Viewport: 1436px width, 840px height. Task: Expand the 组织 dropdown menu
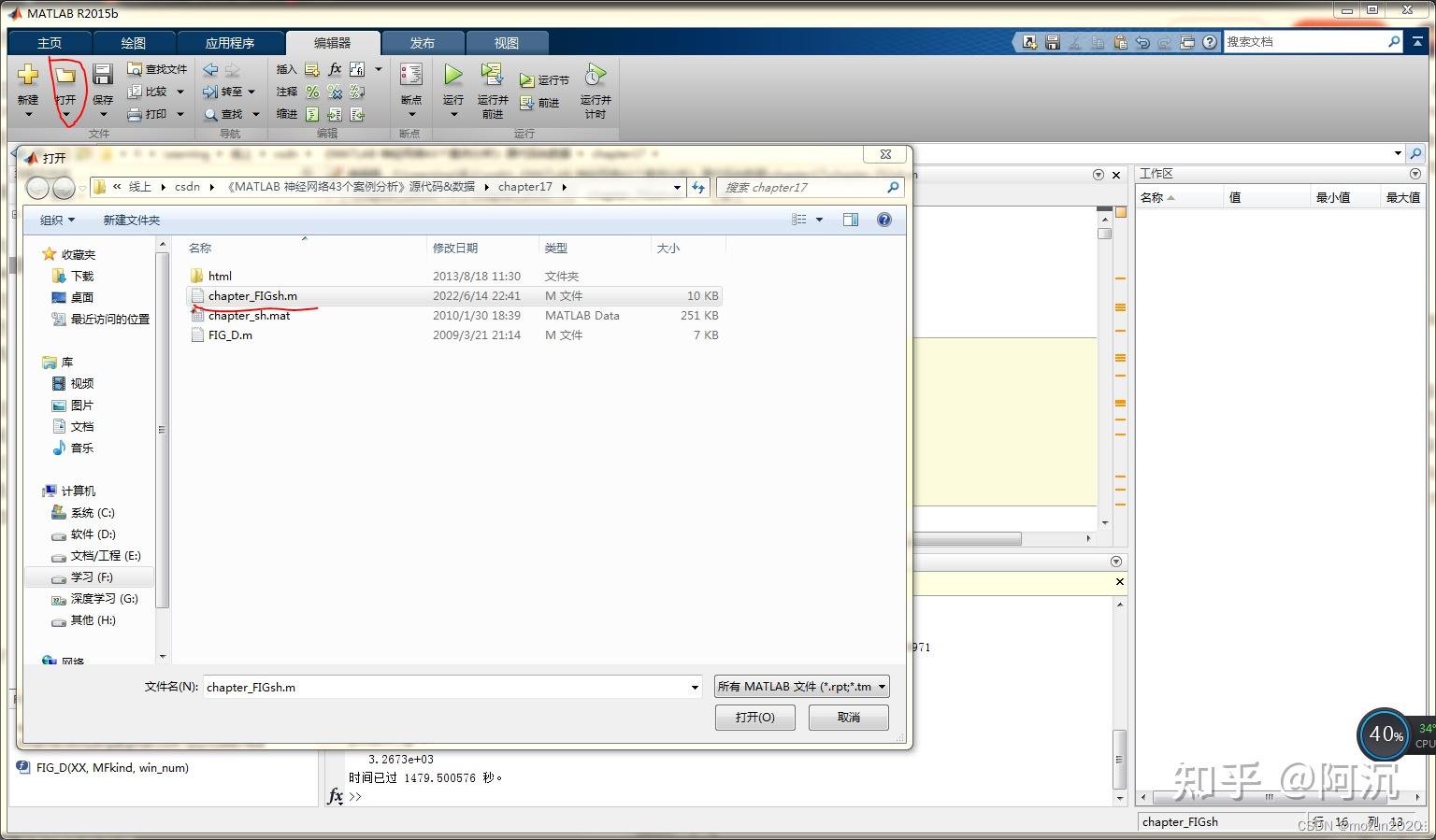tap(56, 220)
